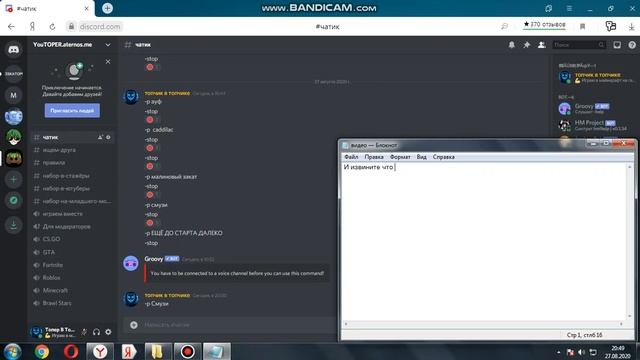Click the reaction under '-p ауф' stop
The width and height of the screenshot is (640, 360).
[153, 120]
